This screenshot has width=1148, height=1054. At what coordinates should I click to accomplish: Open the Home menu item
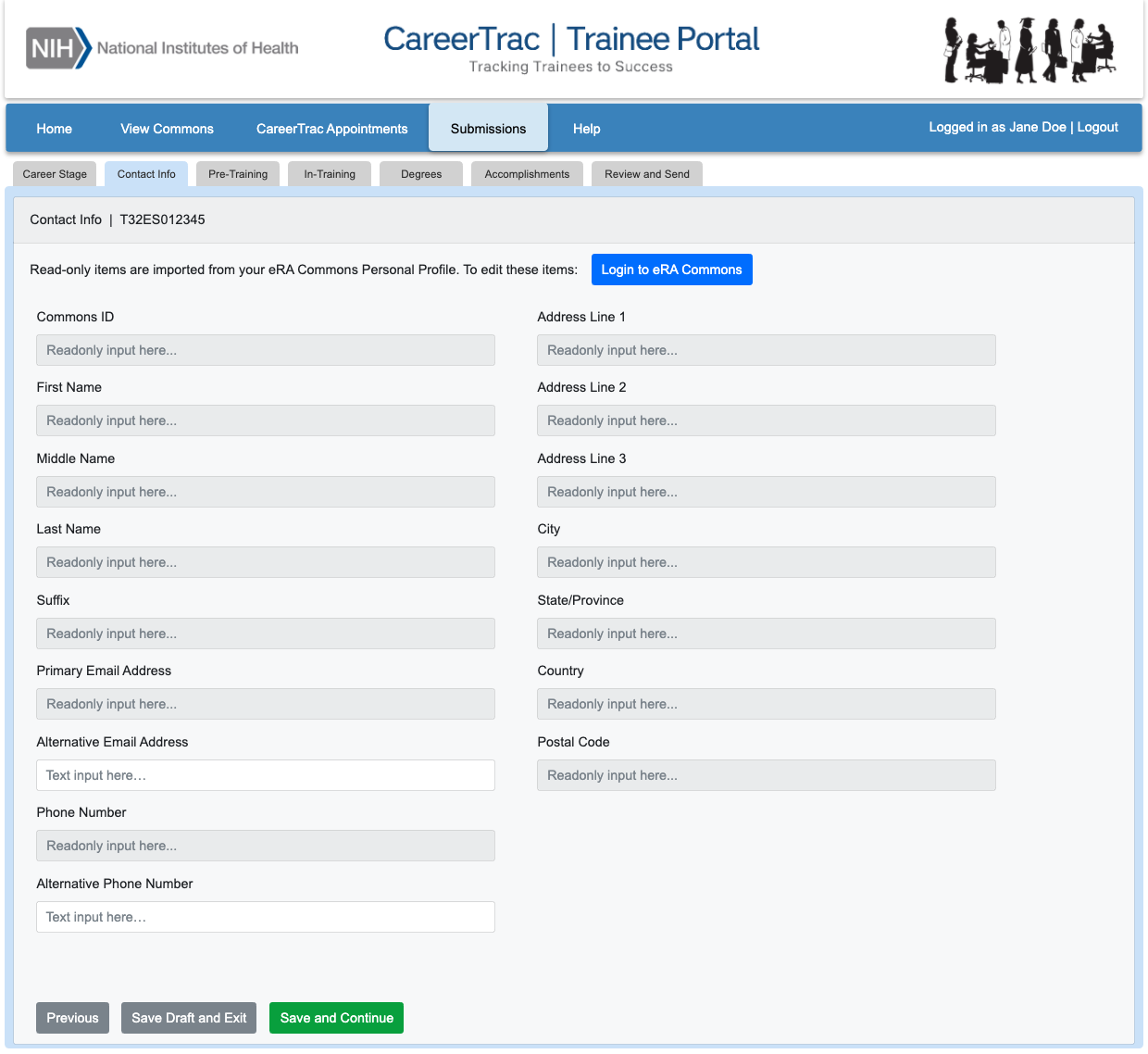55,129
